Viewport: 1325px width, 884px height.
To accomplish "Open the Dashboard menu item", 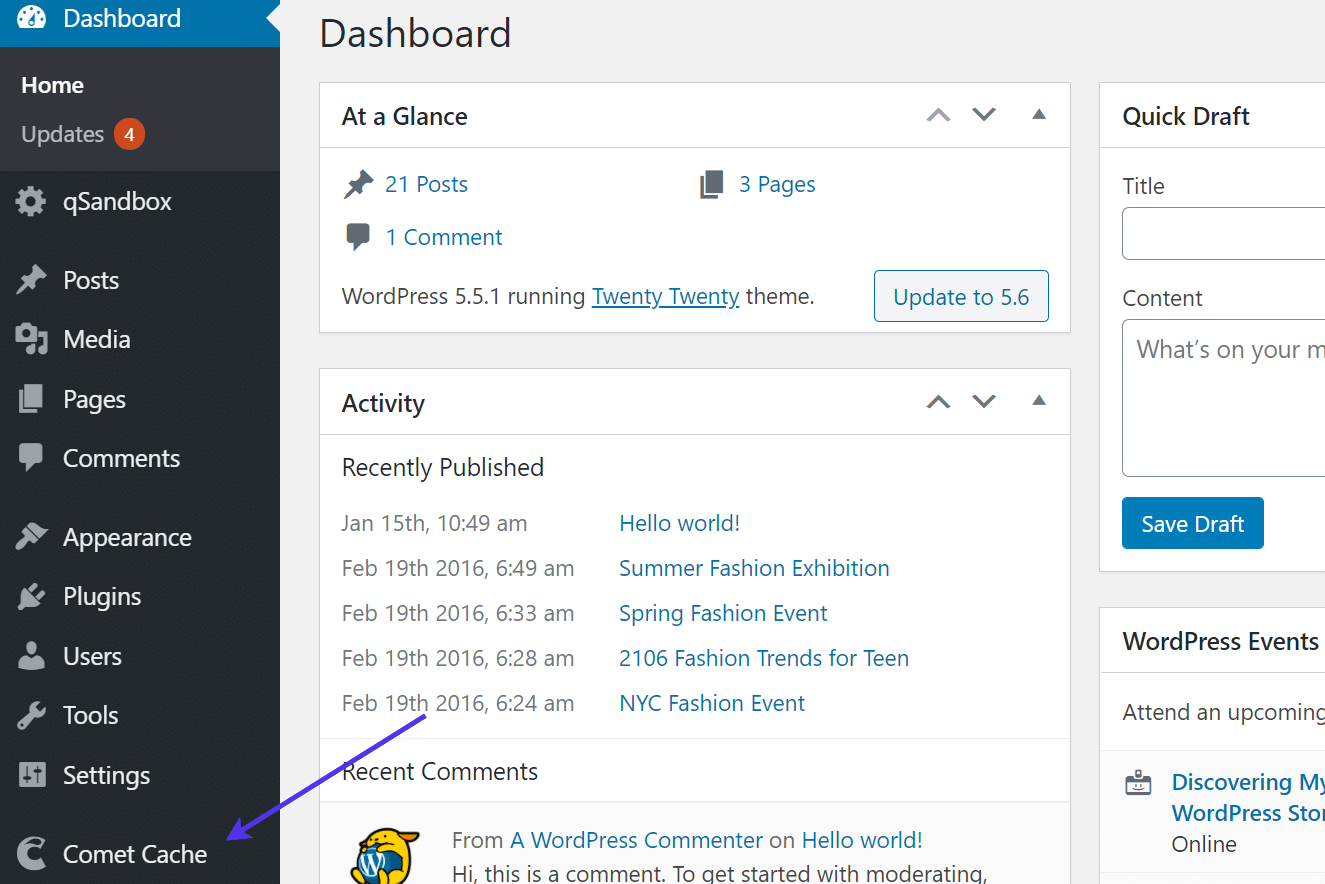I will click(140, 20).
